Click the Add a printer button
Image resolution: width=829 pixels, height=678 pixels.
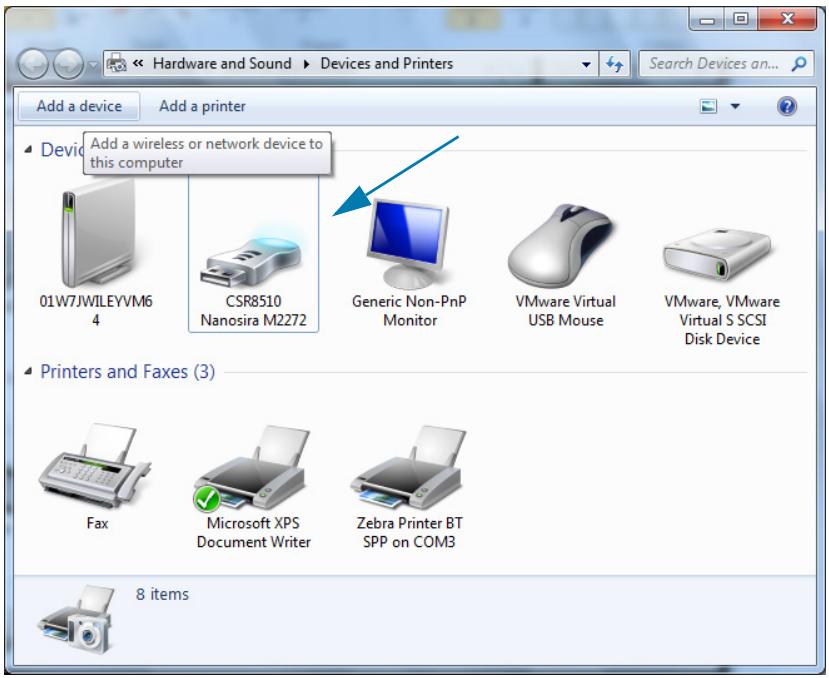pyautogui.click(x=202, y=106)
